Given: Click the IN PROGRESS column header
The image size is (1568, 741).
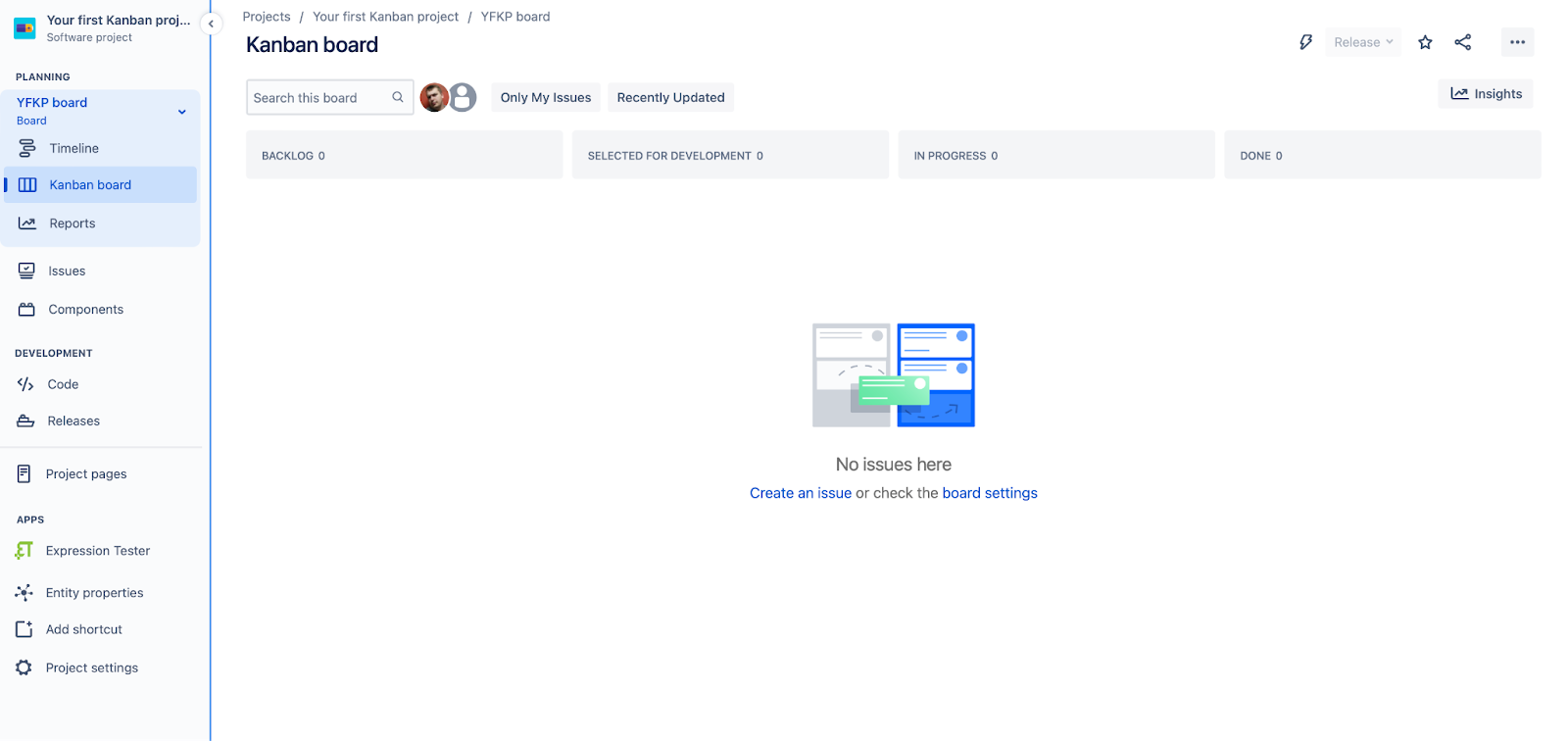Looking at the screenshot, I should click(x=1056, y=155).
